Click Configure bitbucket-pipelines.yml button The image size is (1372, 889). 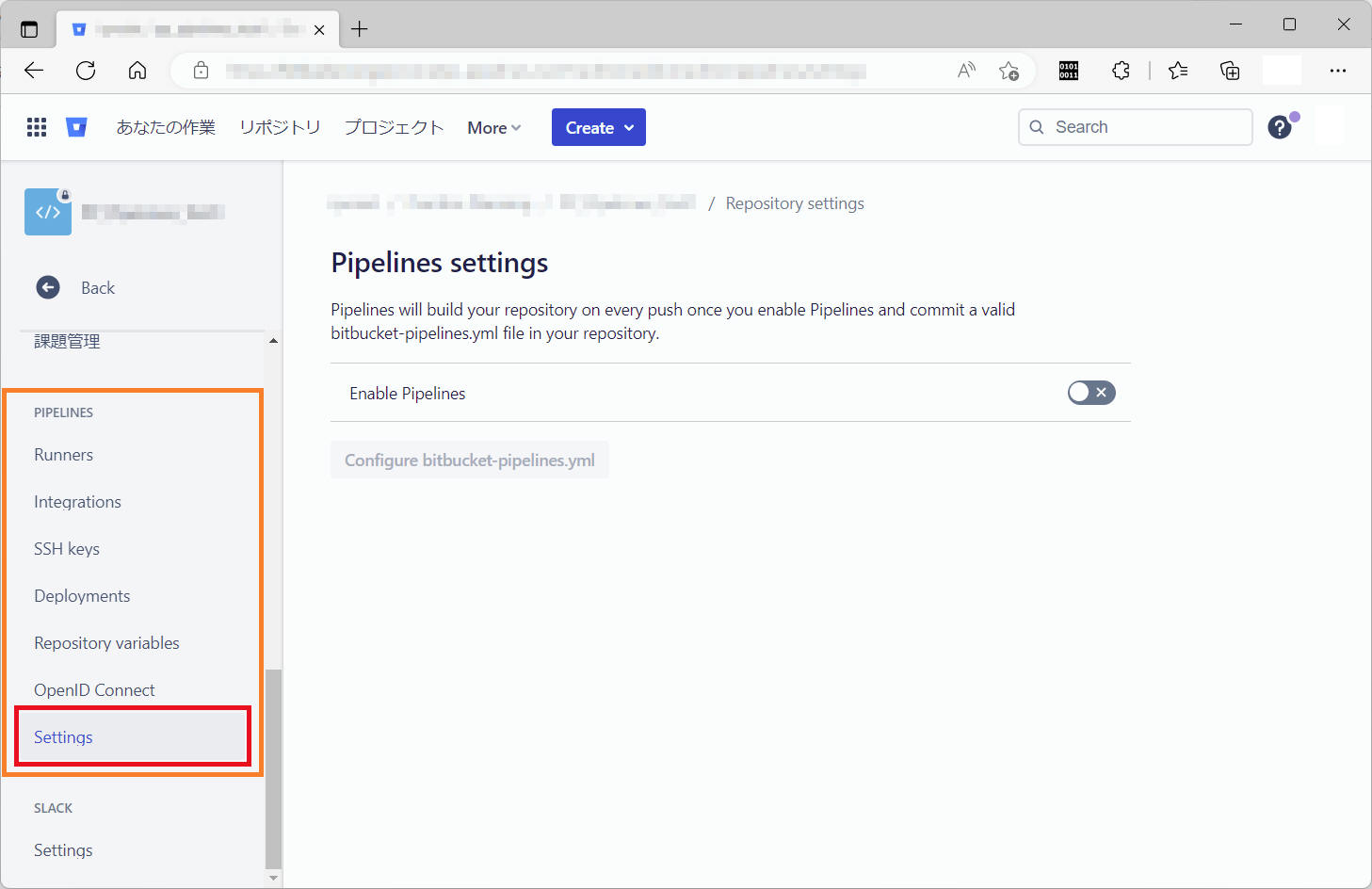[469, 461]
